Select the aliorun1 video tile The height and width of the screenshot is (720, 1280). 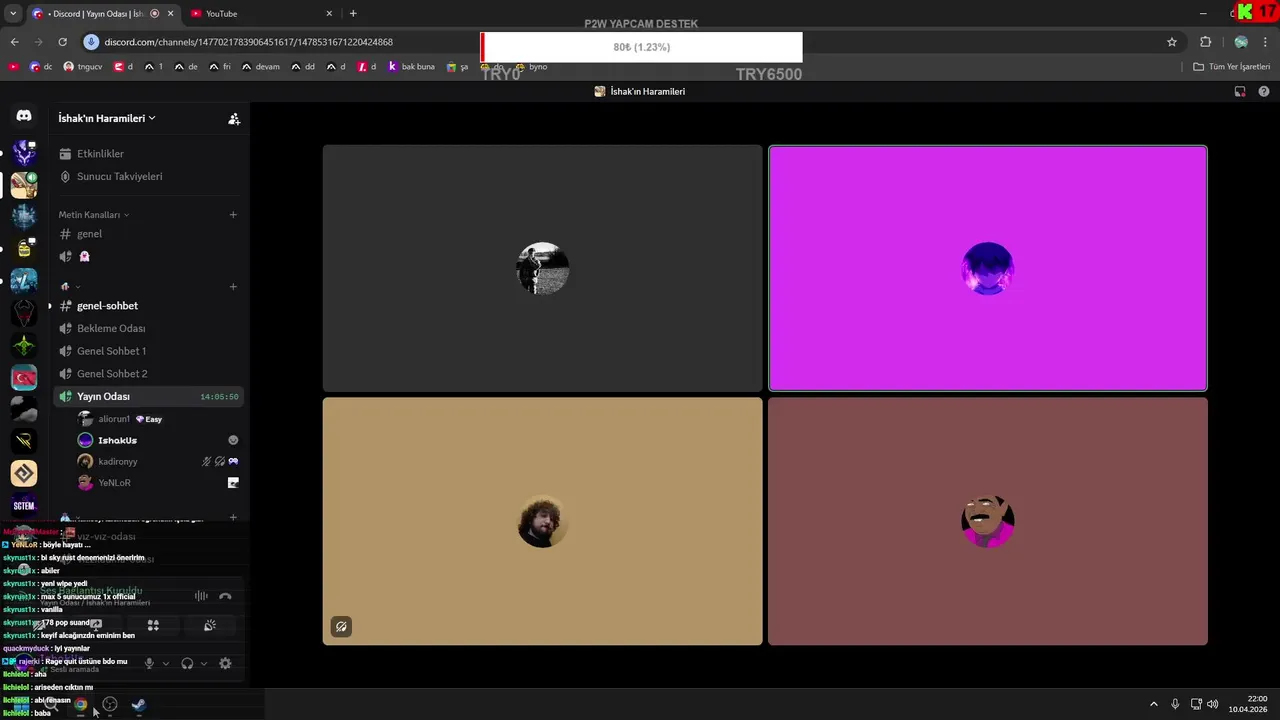(542, 268)
